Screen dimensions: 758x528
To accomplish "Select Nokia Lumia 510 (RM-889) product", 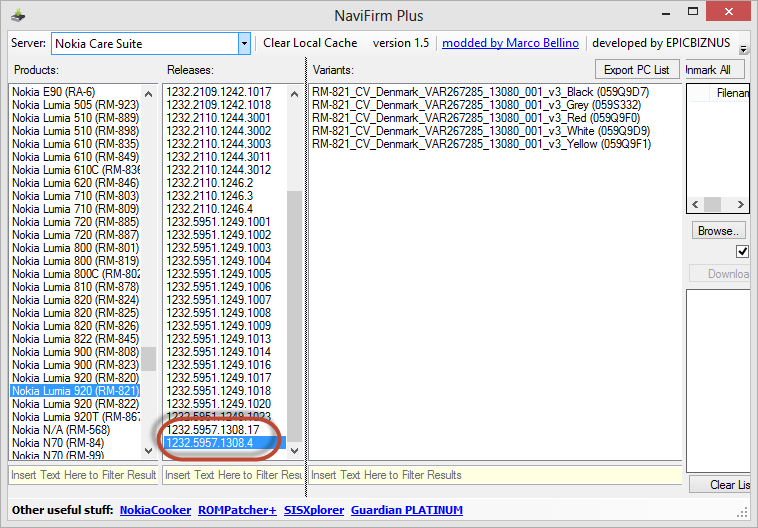I will [x=75, y=118].
